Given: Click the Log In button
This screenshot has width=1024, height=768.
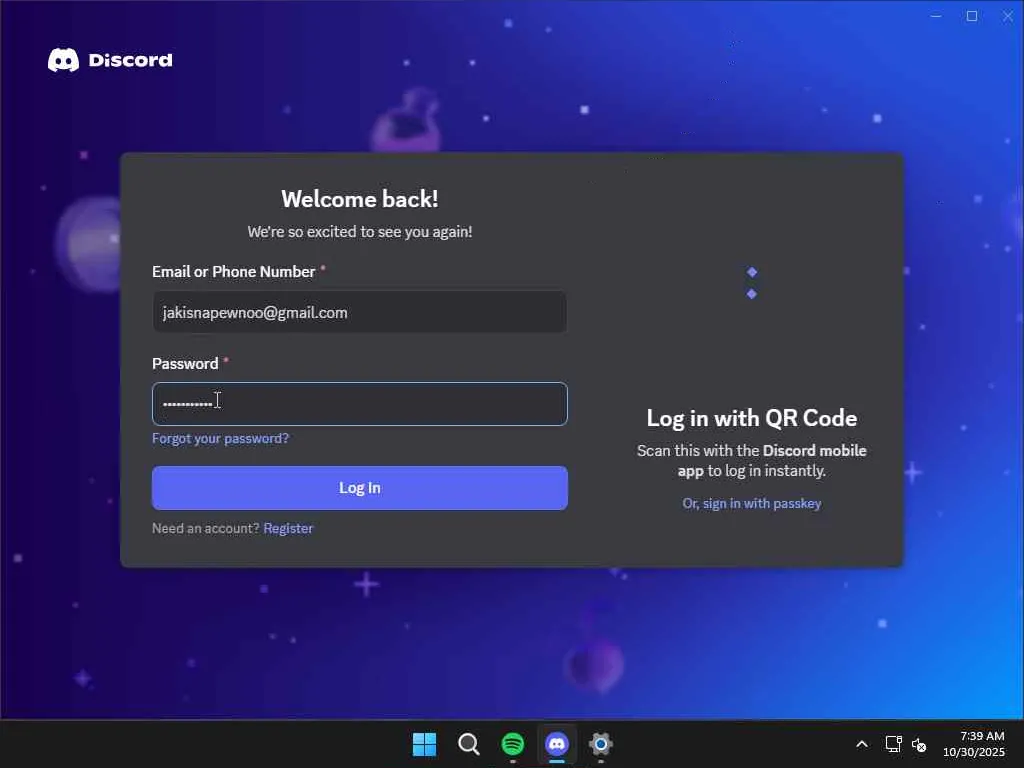Looking at the screenshot, I should coord(360,488).
